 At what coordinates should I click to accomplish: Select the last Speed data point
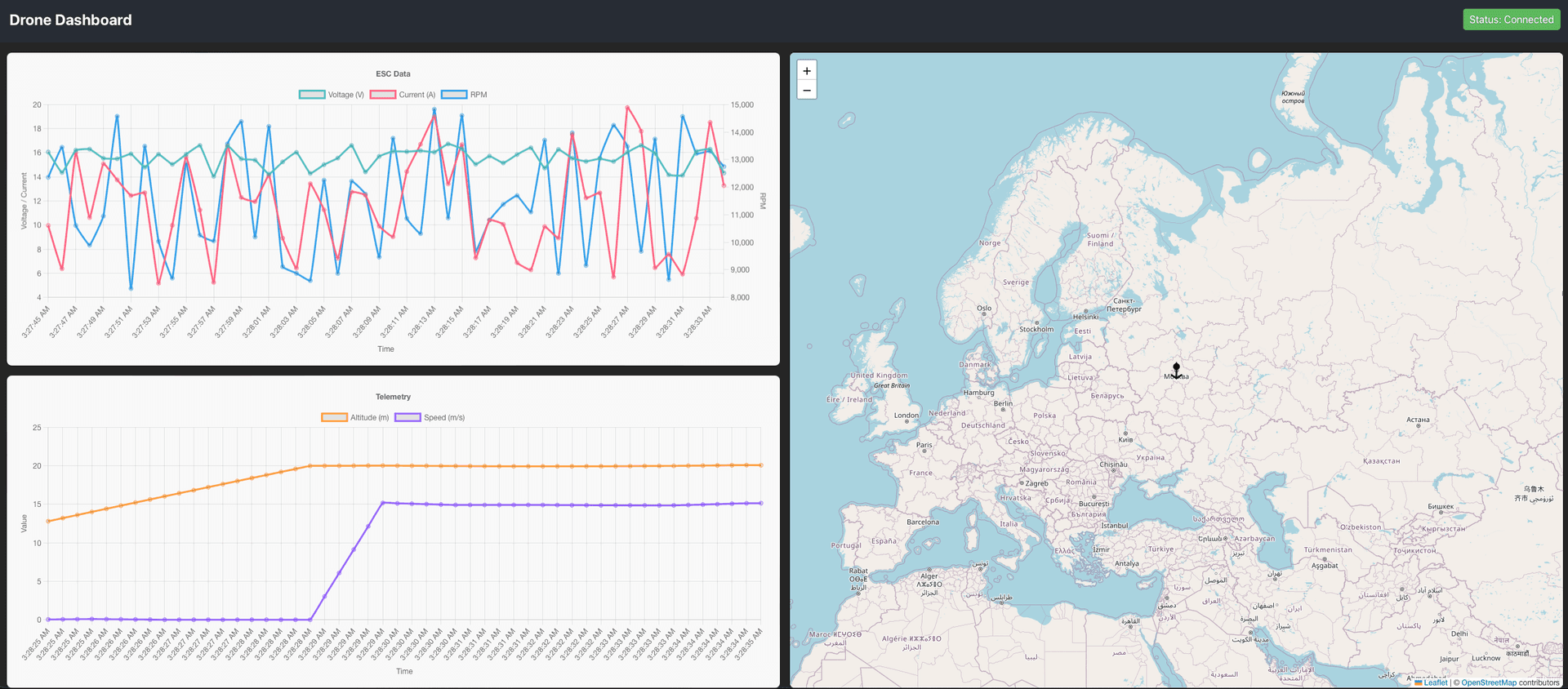pos(761,503)
